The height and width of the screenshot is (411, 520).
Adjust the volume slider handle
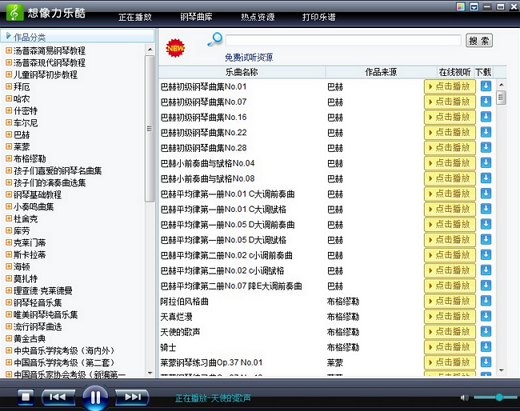tap(499, 397)
